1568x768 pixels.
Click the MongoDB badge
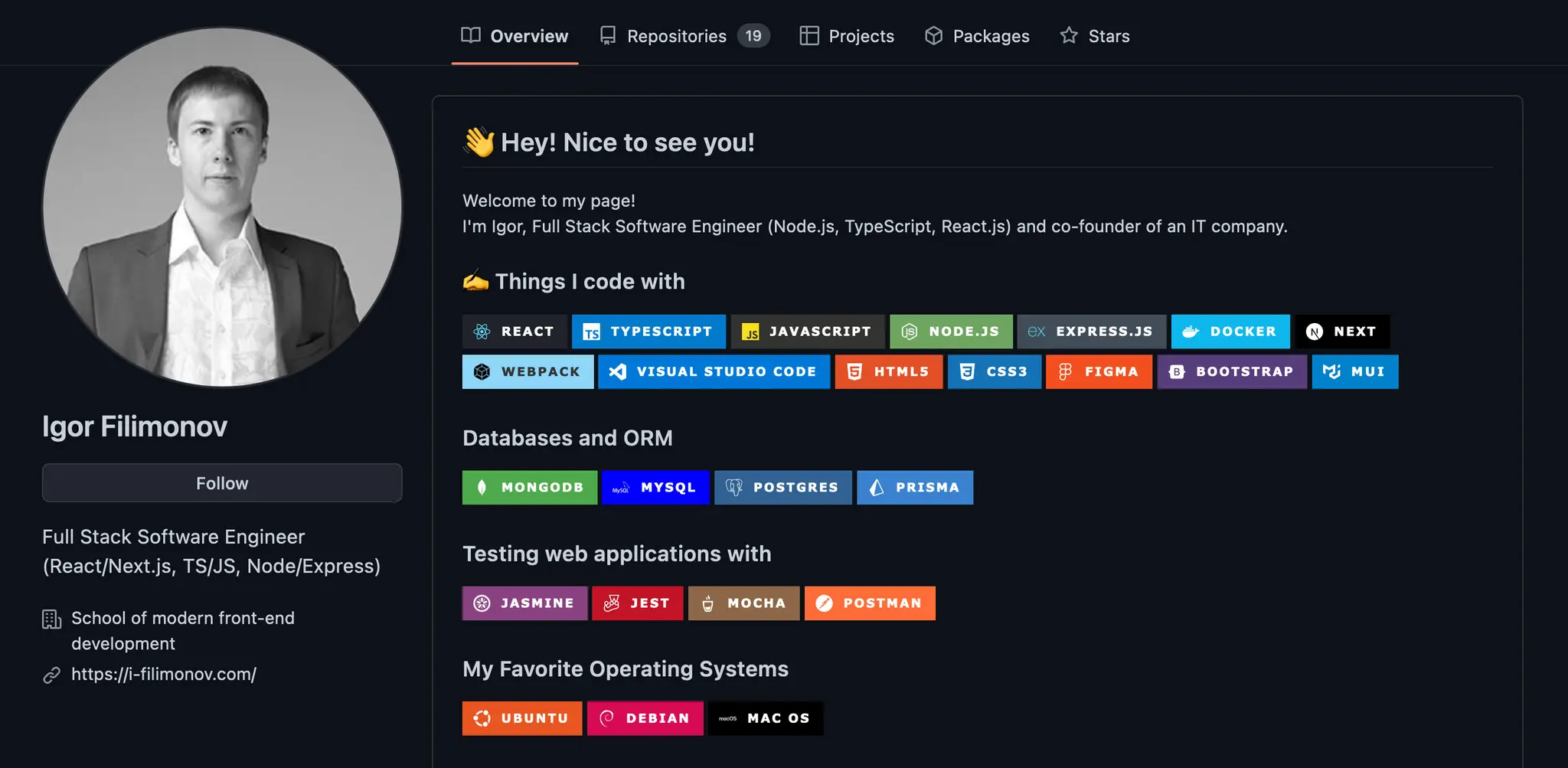click(530, 487)
